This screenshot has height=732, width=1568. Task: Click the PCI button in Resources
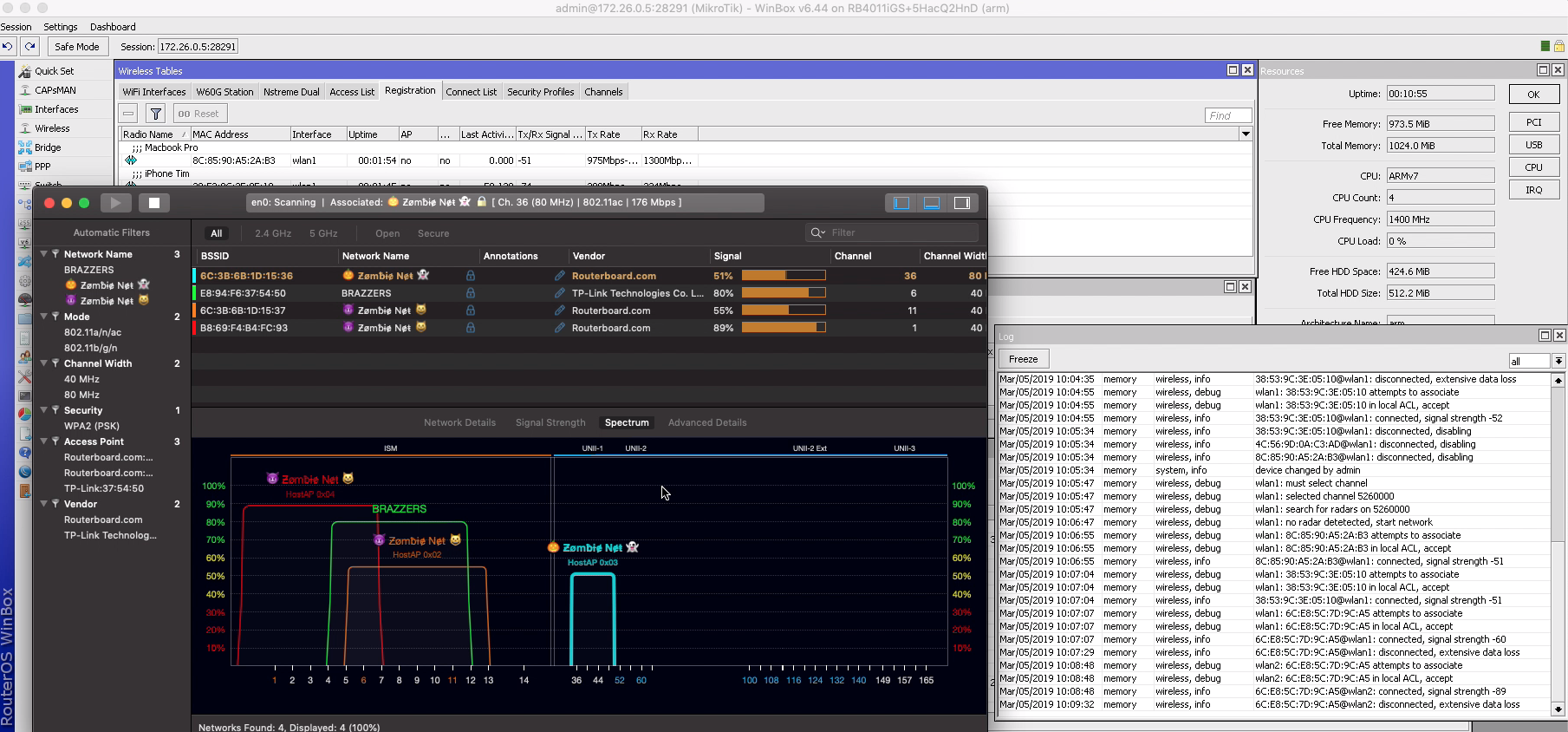tap(1533, 122)
